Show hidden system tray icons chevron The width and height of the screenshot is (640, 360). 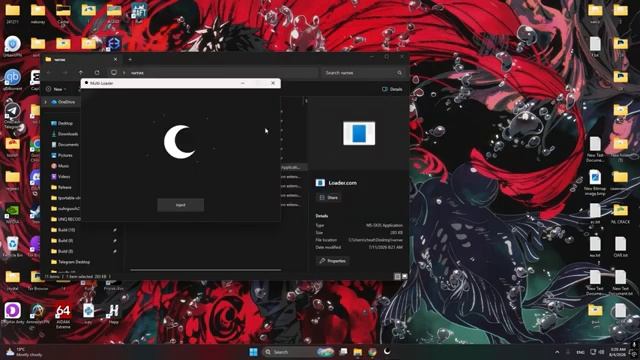pyautogui.click(x=557, y=352)
